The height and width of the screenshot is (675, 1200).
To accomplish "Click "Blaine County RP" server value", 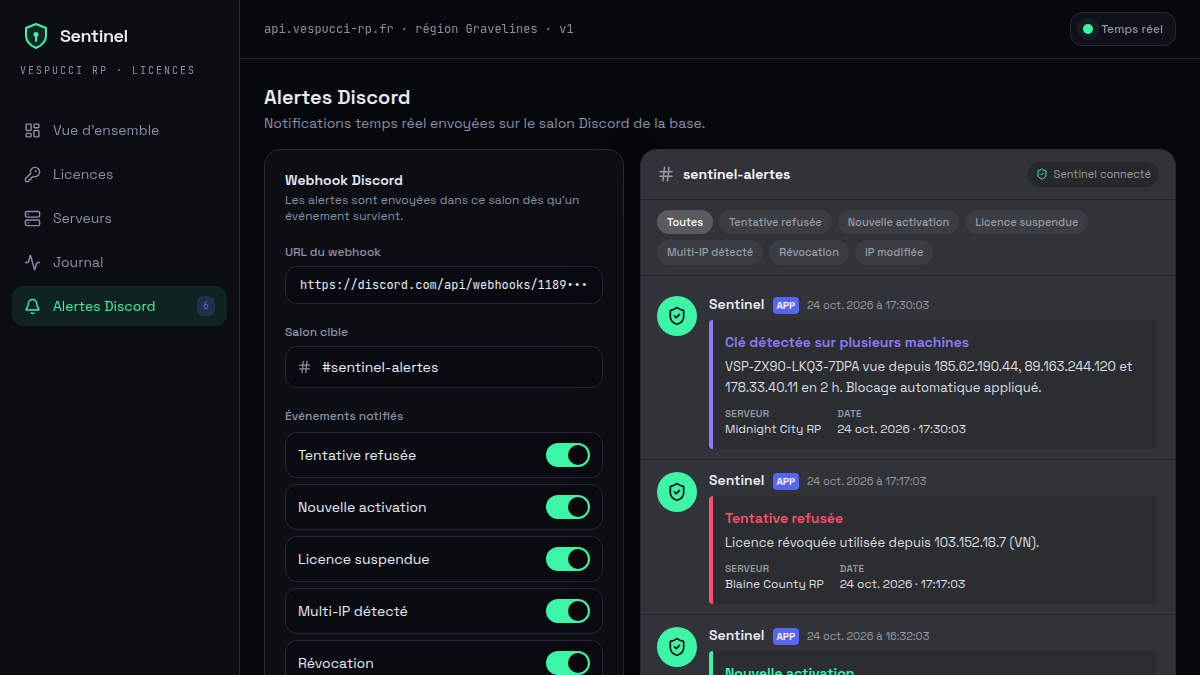I will (774, 584).
